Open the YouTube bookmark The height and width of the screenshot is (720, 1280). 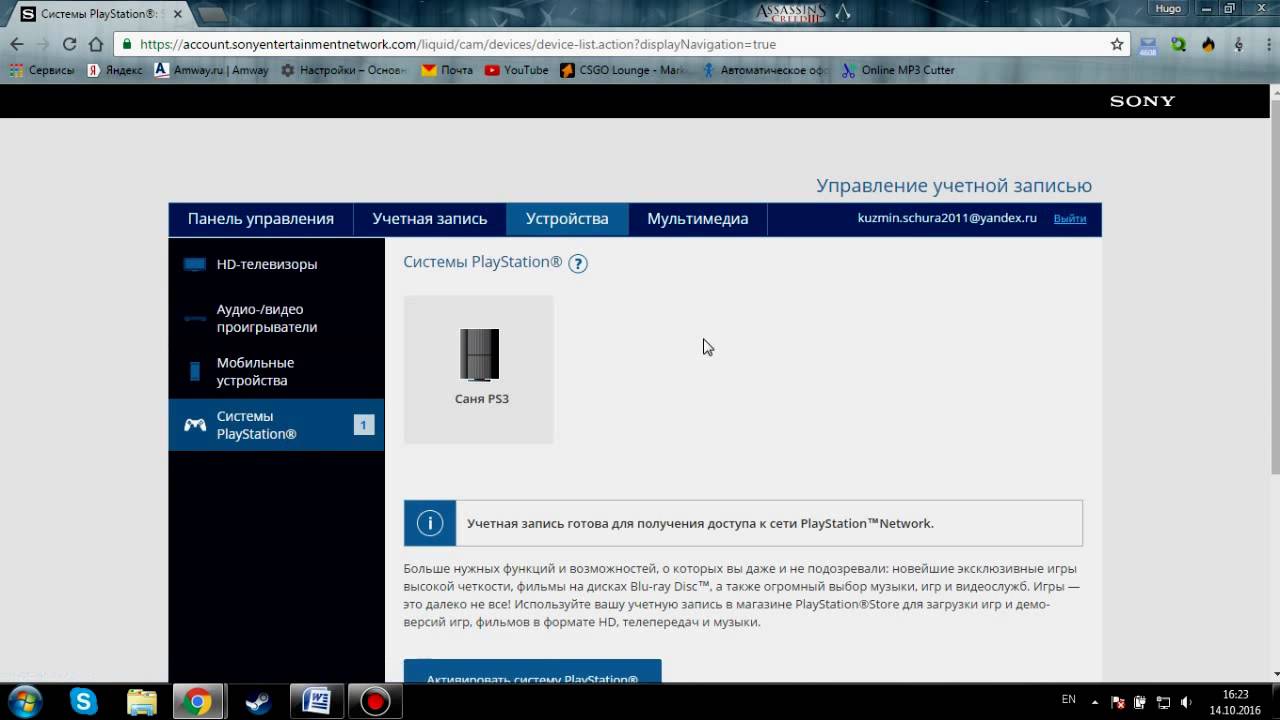[516, 70]
